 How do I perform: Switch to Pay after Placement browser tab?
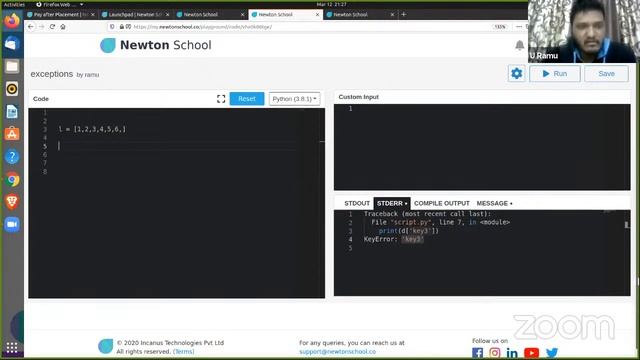coord(60,14)
